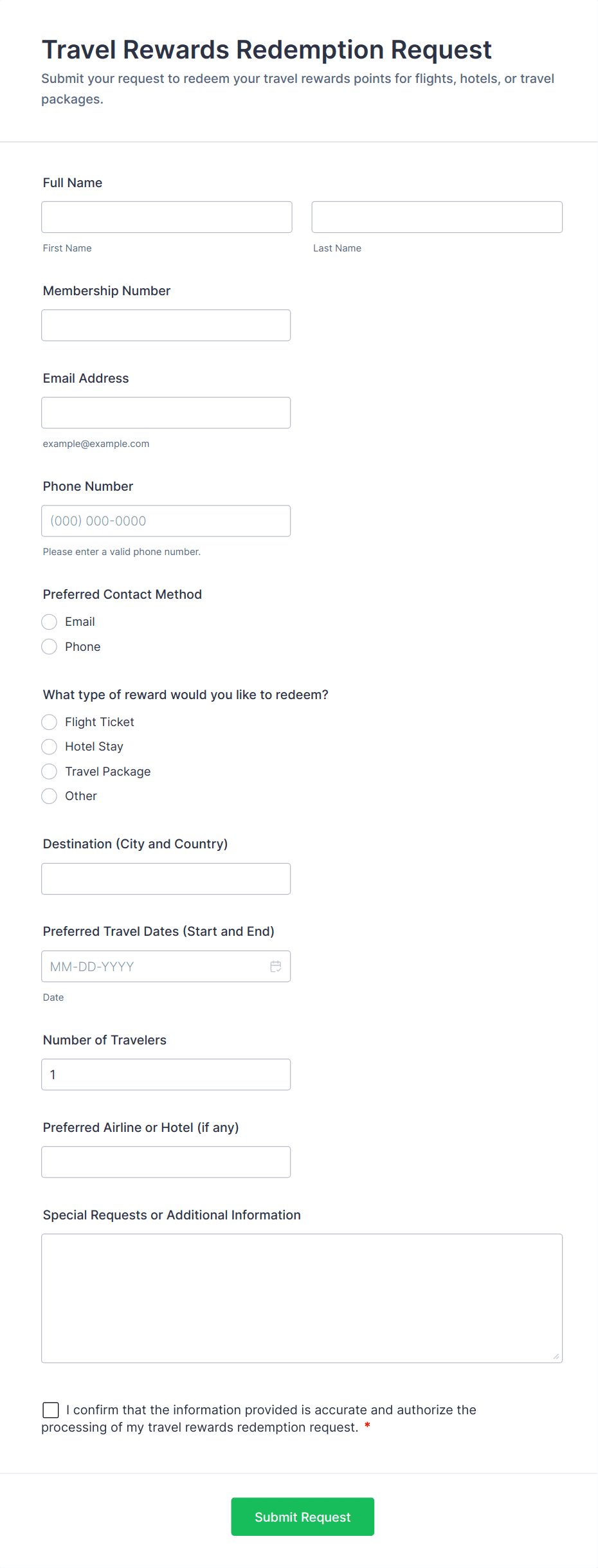598x1568 pixels.
Task: Click into the Phone Number field
Action: pos(166,521)
